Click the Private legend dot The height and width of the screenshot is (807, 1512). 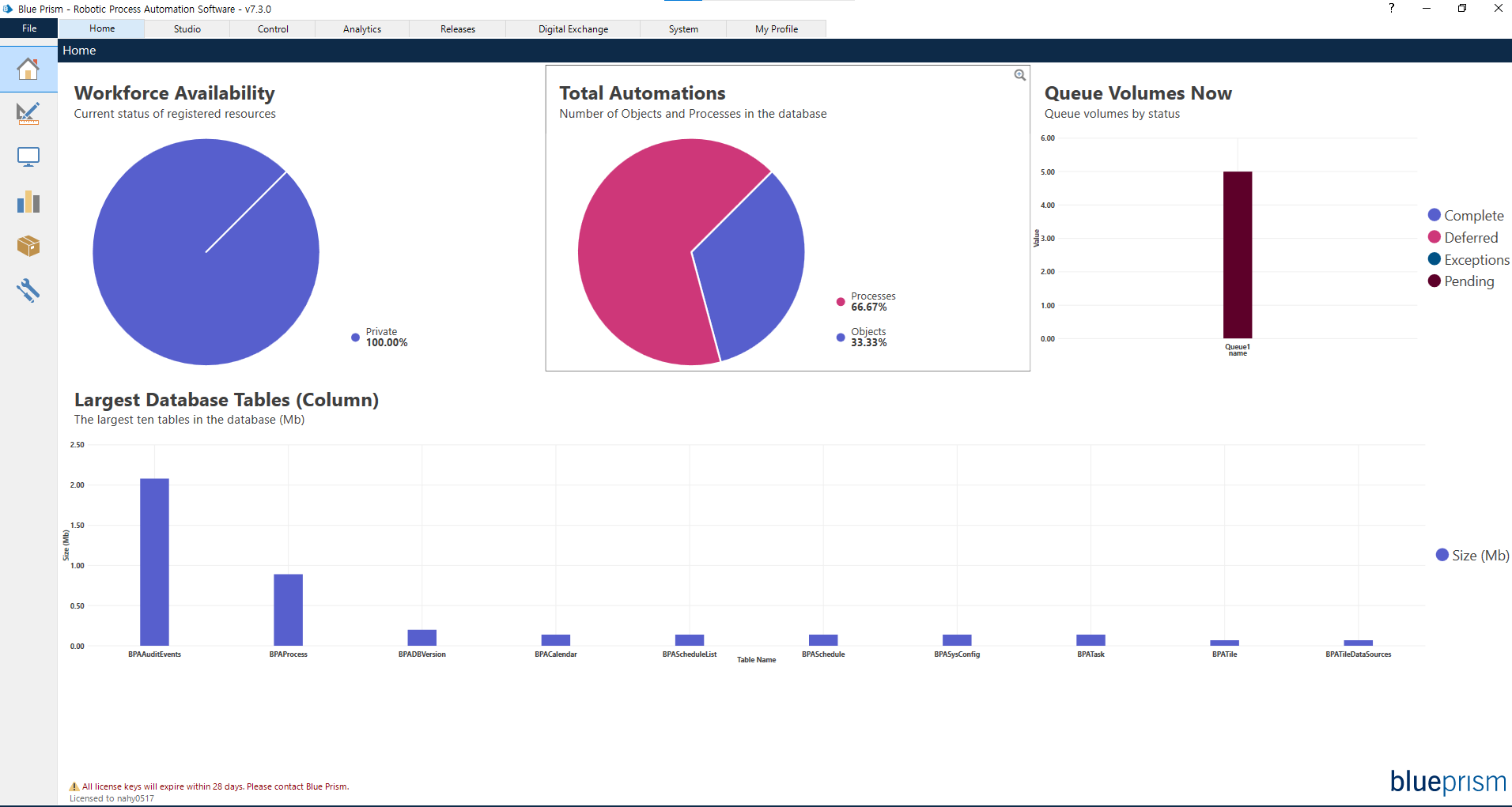point(355,338)
